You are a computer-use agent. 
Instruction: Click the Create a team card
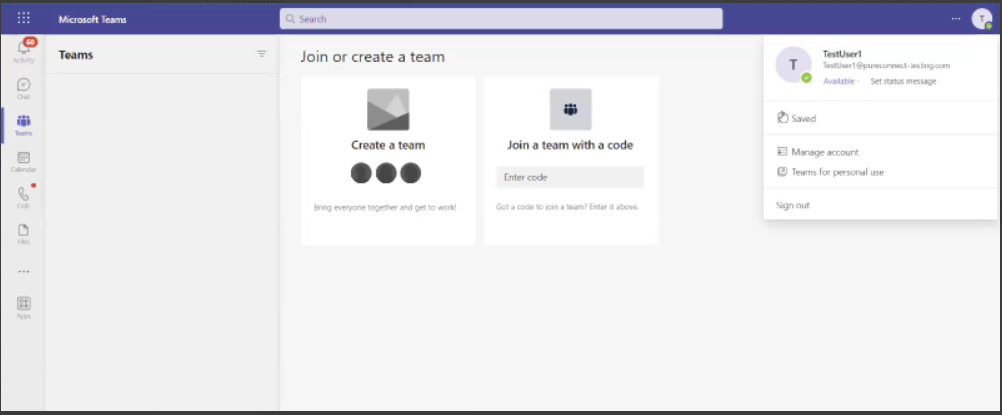[x=388, y=160]
